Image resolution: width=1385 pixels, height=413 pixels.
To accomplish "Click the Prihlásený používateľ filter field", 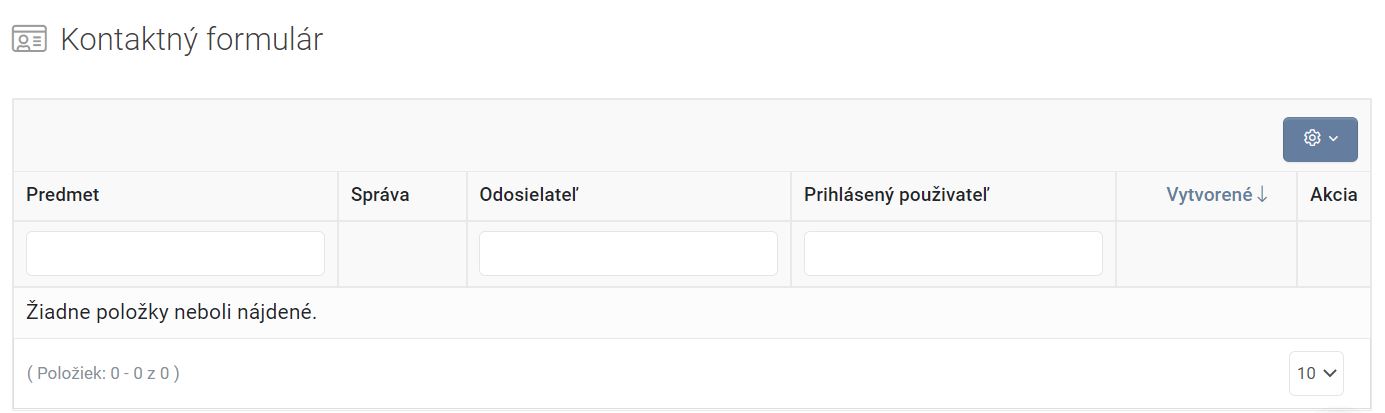I will point(953,254).
